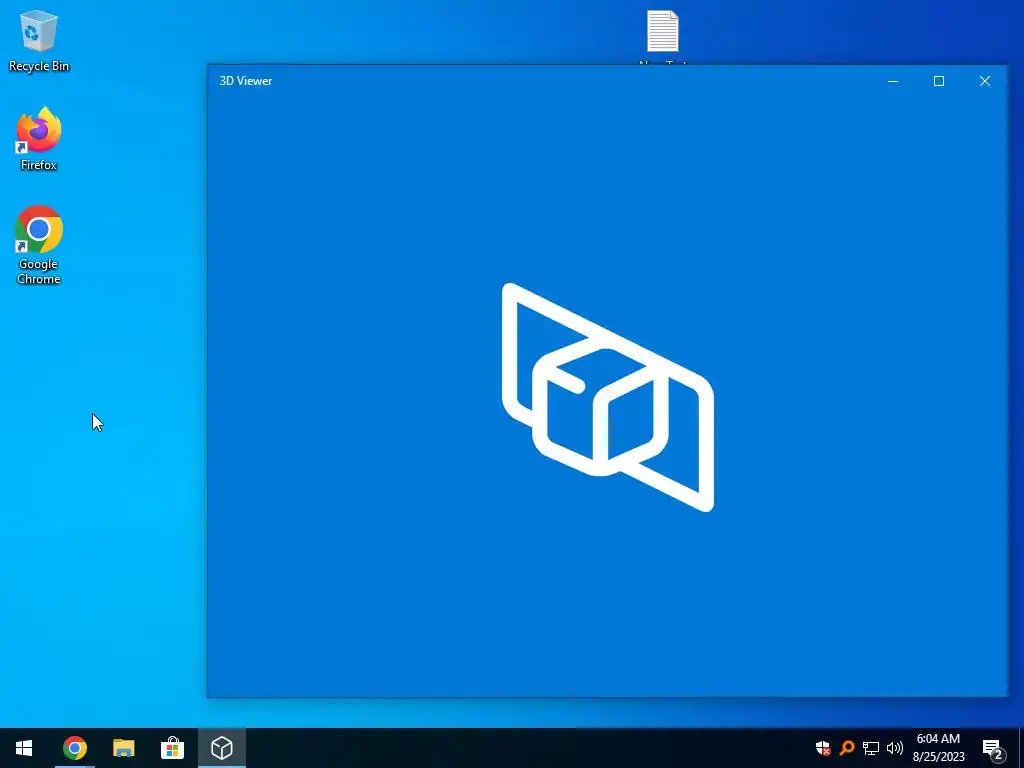Open Microsoft Store from the taskbar
Screen dimensions: 1024x768
click(172, 748)
